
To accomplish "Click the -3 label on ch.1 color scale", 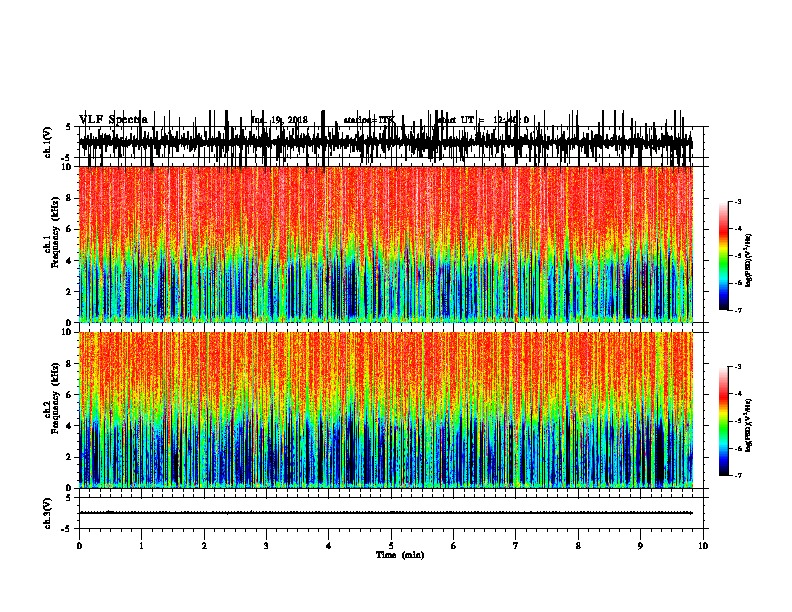I will pyautogui.click(x=737, y=202).
